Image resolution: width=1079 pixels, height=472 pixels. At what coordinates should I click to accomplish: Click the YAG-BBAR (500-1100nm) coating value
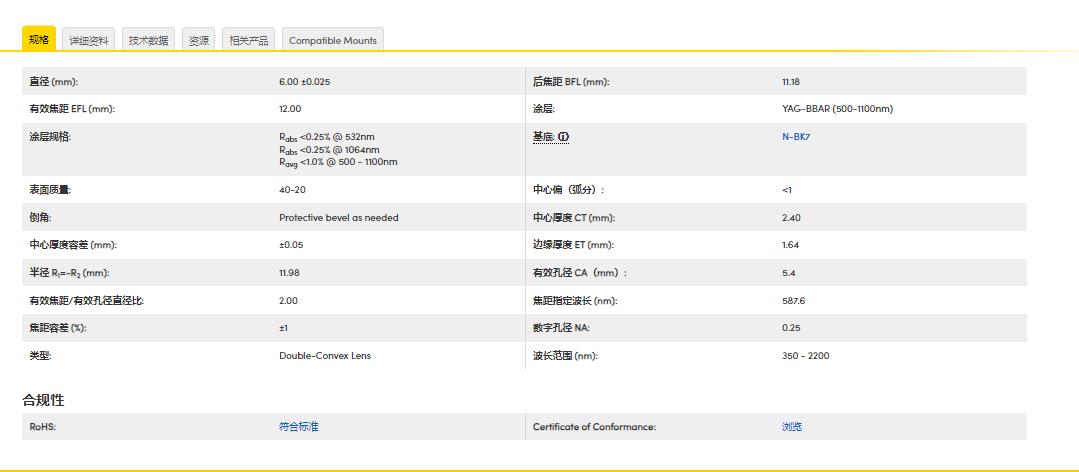coord(836,109)
